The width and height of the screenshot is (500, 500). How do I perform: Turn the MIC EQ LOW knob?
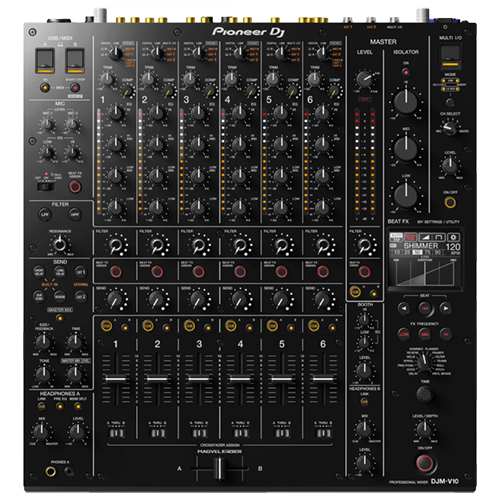click(x=47, y=153)
